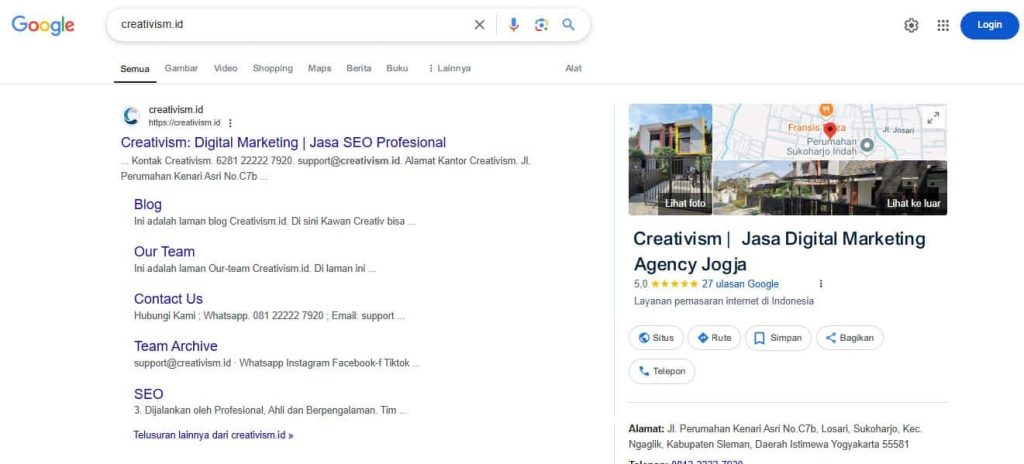The width and height of the screenshot is (1024, 464).
Task: Open the SEO sitelink
Action: [x=148, y=394]
